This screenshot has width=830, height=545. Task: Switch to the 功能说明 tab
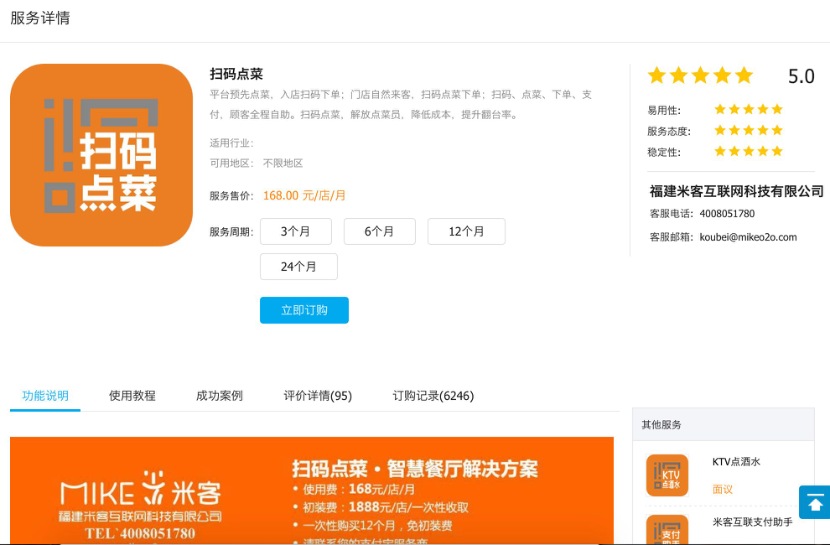coord(45,396)
